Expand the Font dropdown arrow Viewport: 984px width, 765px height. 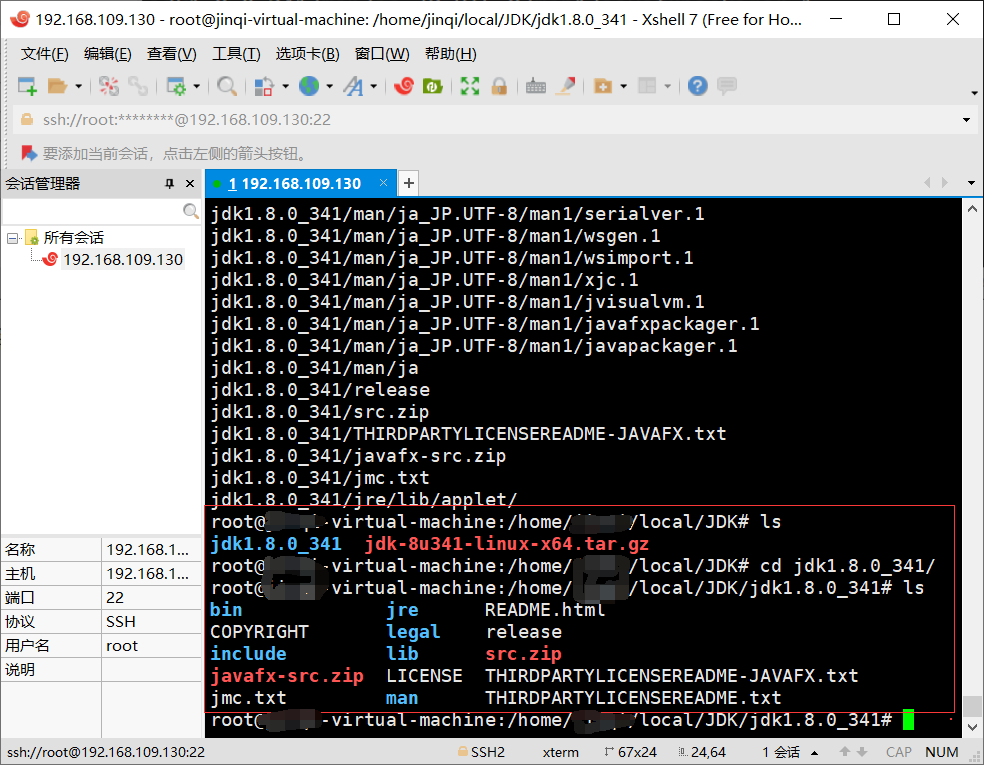373,86
